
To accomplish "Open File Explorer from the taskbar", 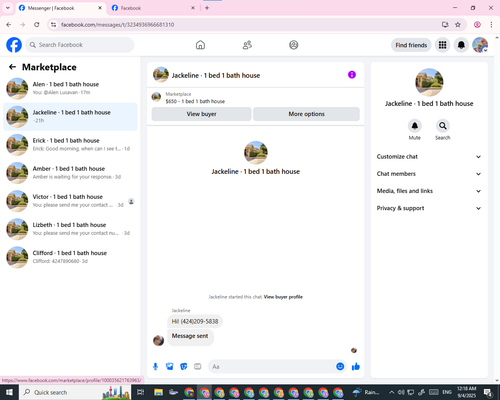I will coord(158,392).
